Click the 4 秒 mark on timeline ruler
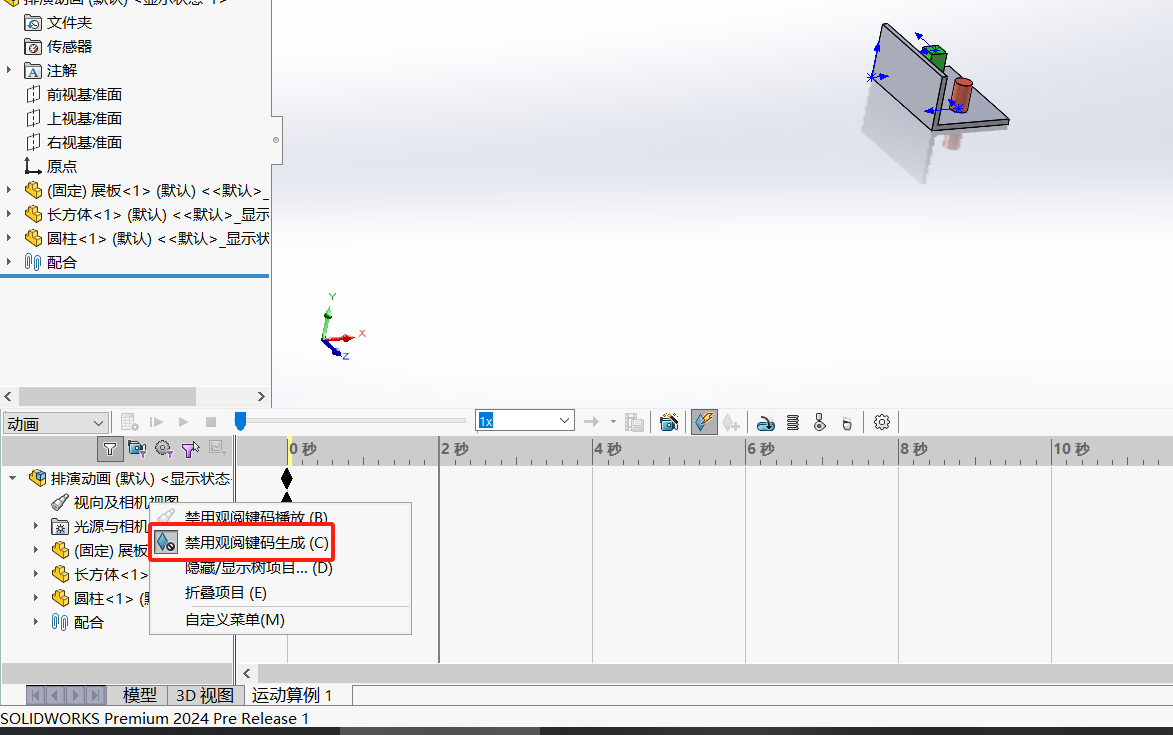 [x=607, y=449]
